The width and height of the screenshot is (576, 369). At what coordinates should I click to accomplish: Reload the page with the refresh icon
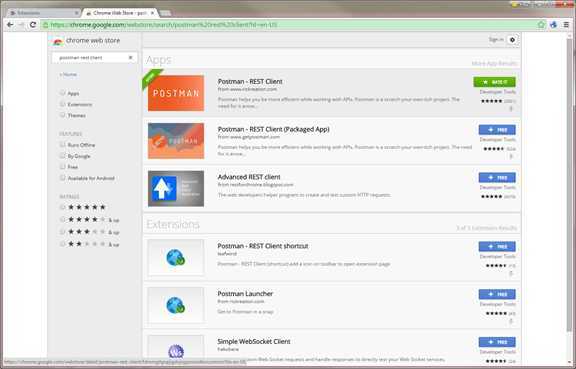coord(33,25)
